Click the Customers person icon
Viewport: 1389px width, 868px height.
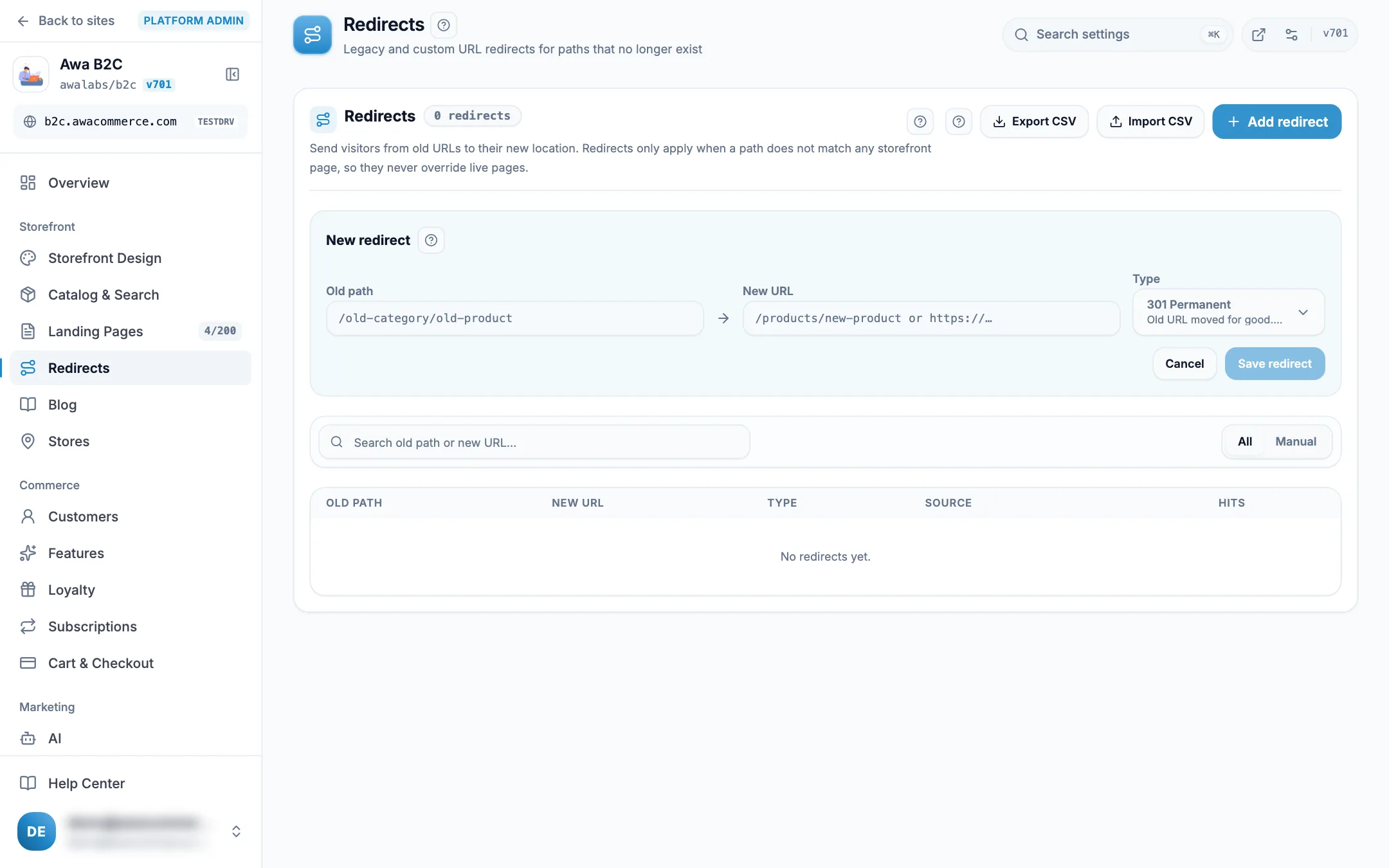pos(28,516)
